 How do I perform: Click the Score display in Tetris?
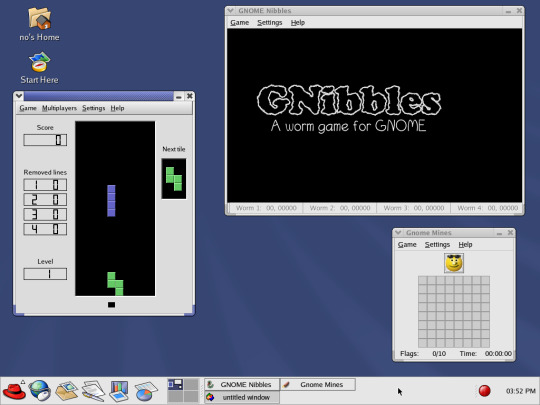coord(45,140)
